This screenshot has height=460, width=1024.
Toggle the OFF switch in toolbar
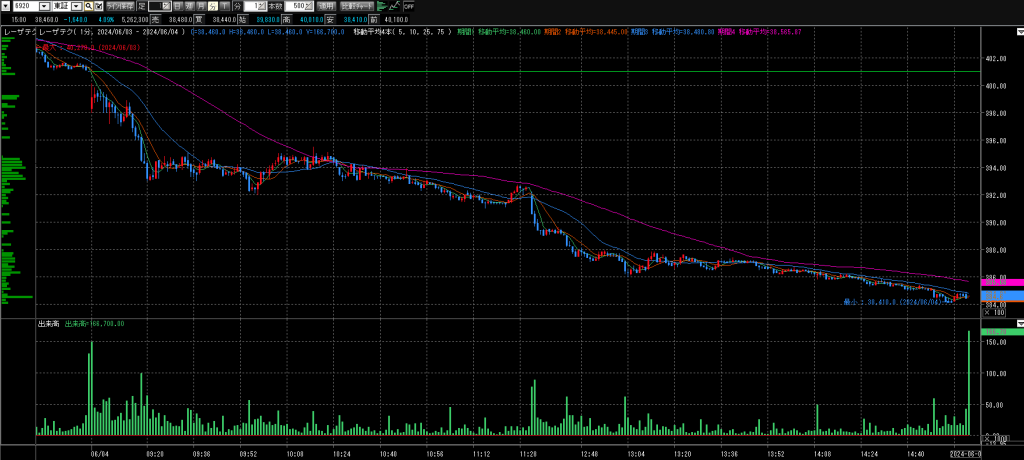[x=408, y=6]
